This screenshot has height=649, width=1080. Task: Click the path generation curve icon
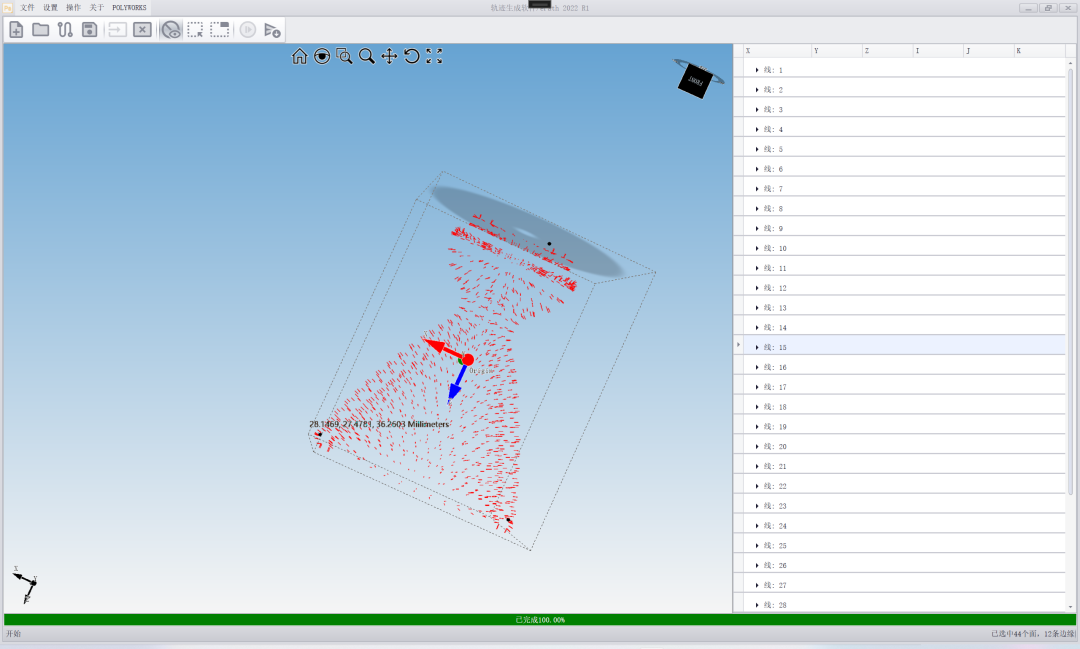pos(65,30)
